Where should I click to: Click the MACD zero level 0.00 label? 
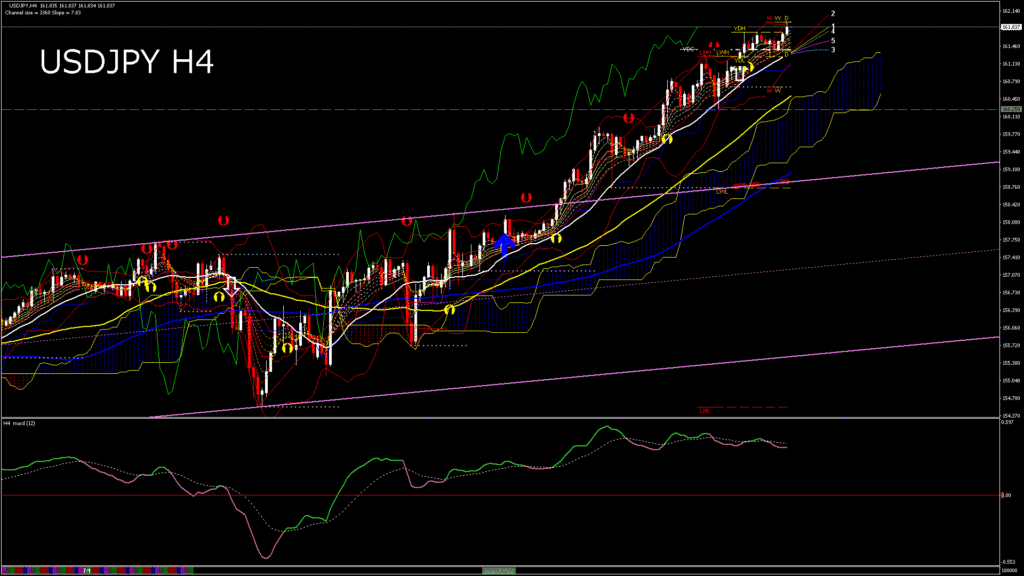[x=1006, y=495]
